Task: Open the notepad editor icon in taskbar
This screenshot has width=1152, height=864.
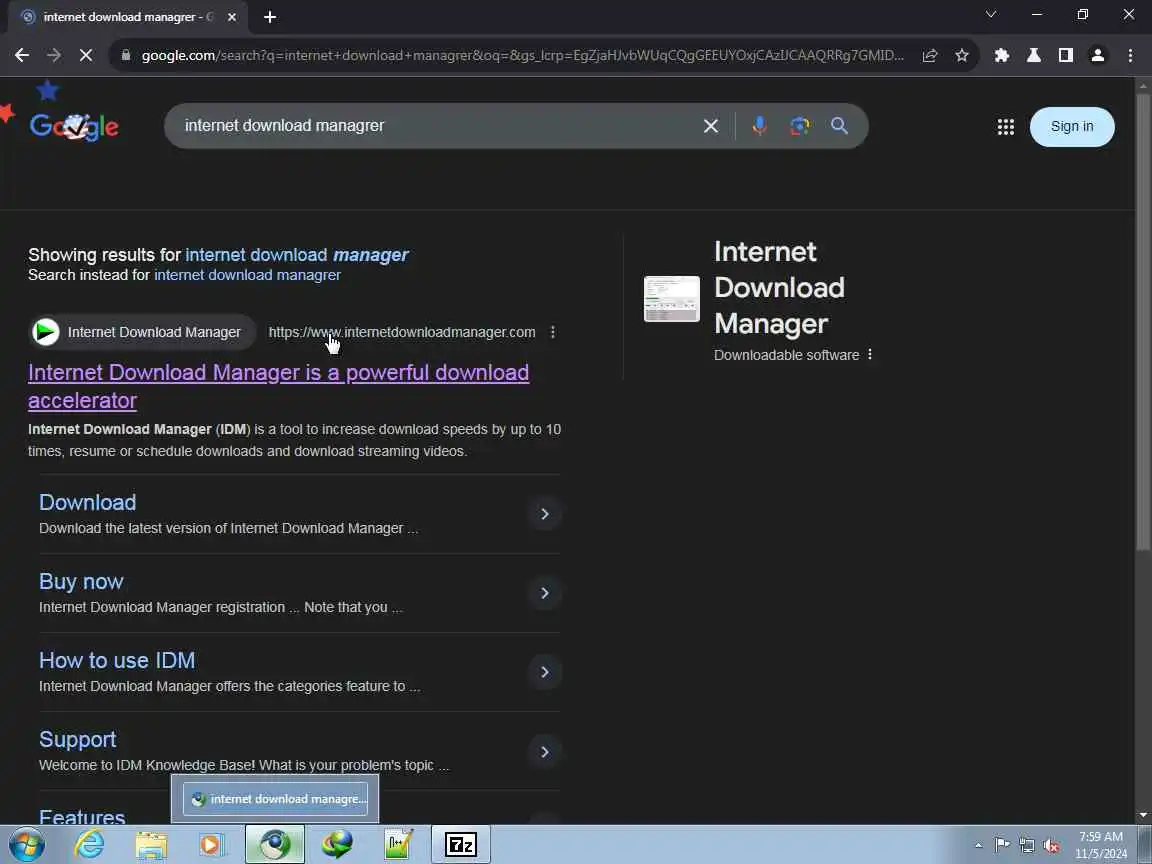Action: 398,845
